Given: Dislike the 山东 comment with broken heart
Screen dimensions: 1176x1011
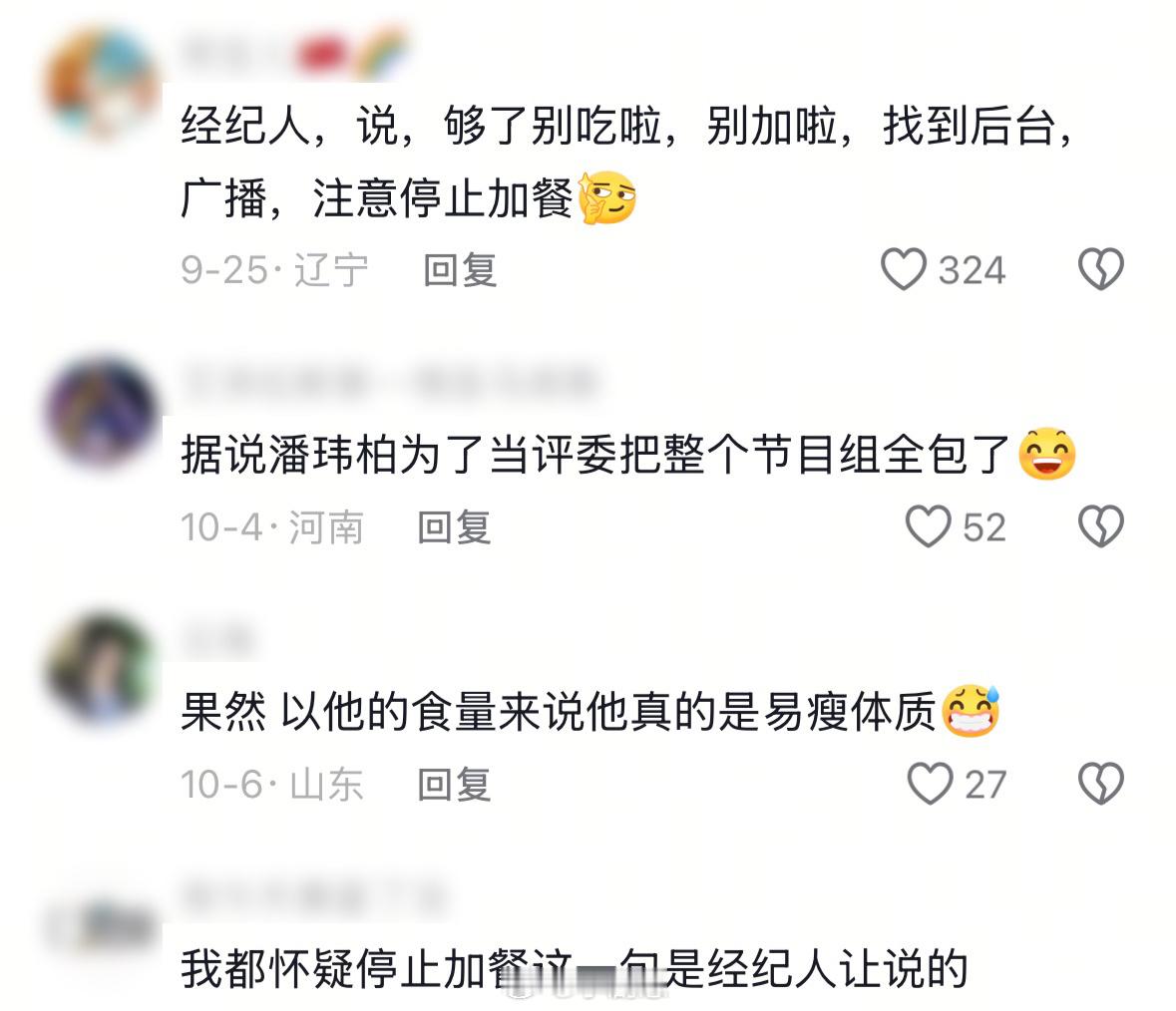Looking at the screenshot, I should click(1100, 784).
